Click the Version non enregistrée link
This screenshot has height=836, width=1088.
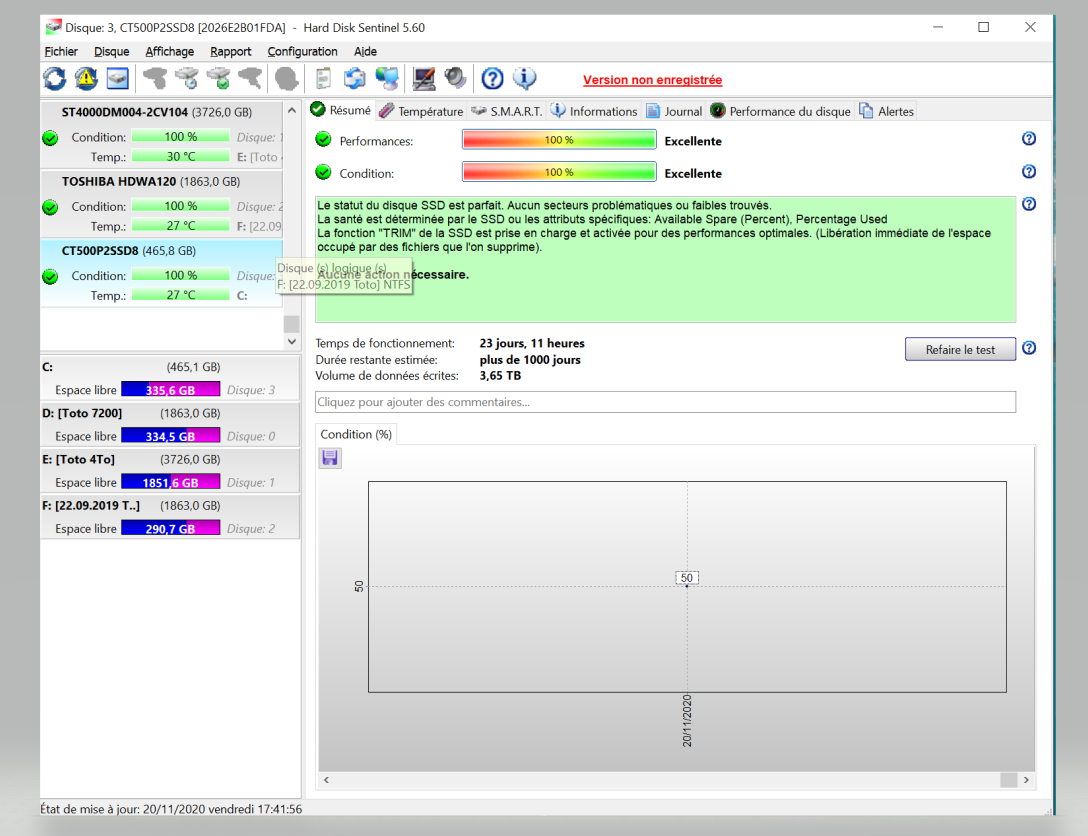(x=652, y=80)
